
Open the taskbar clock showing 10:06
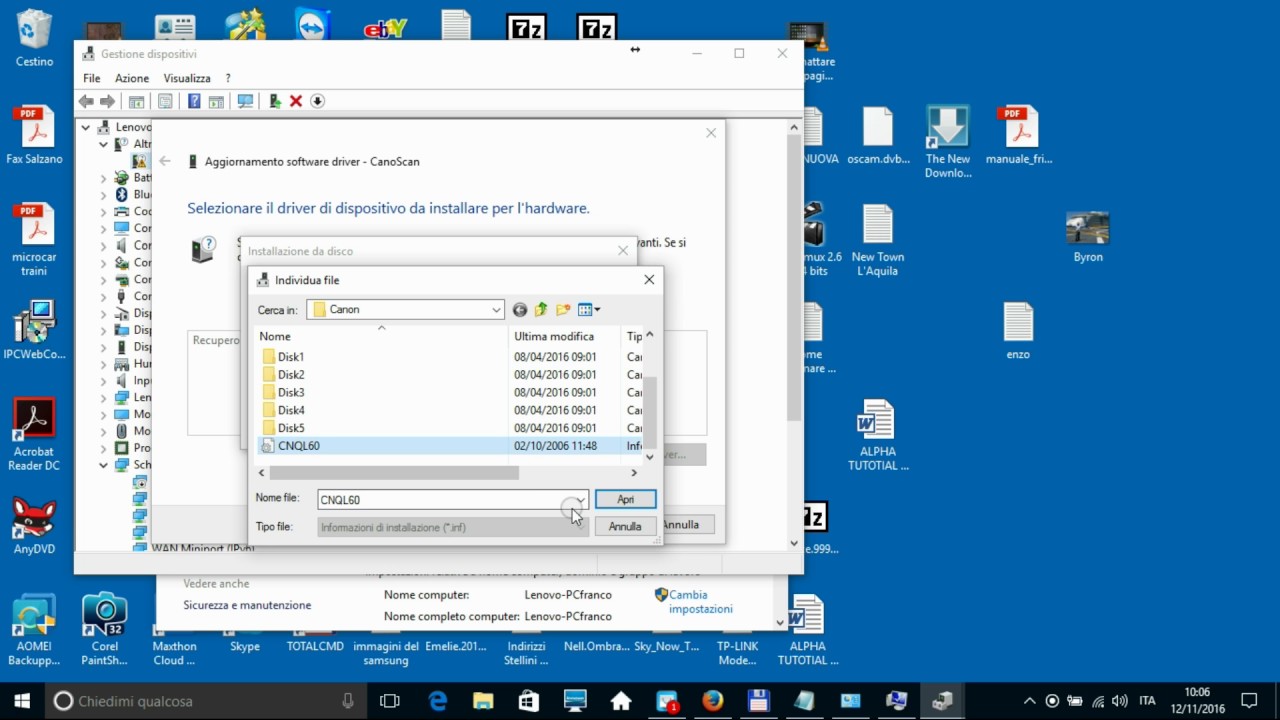pyautogui.click(x=1198, y=701)
